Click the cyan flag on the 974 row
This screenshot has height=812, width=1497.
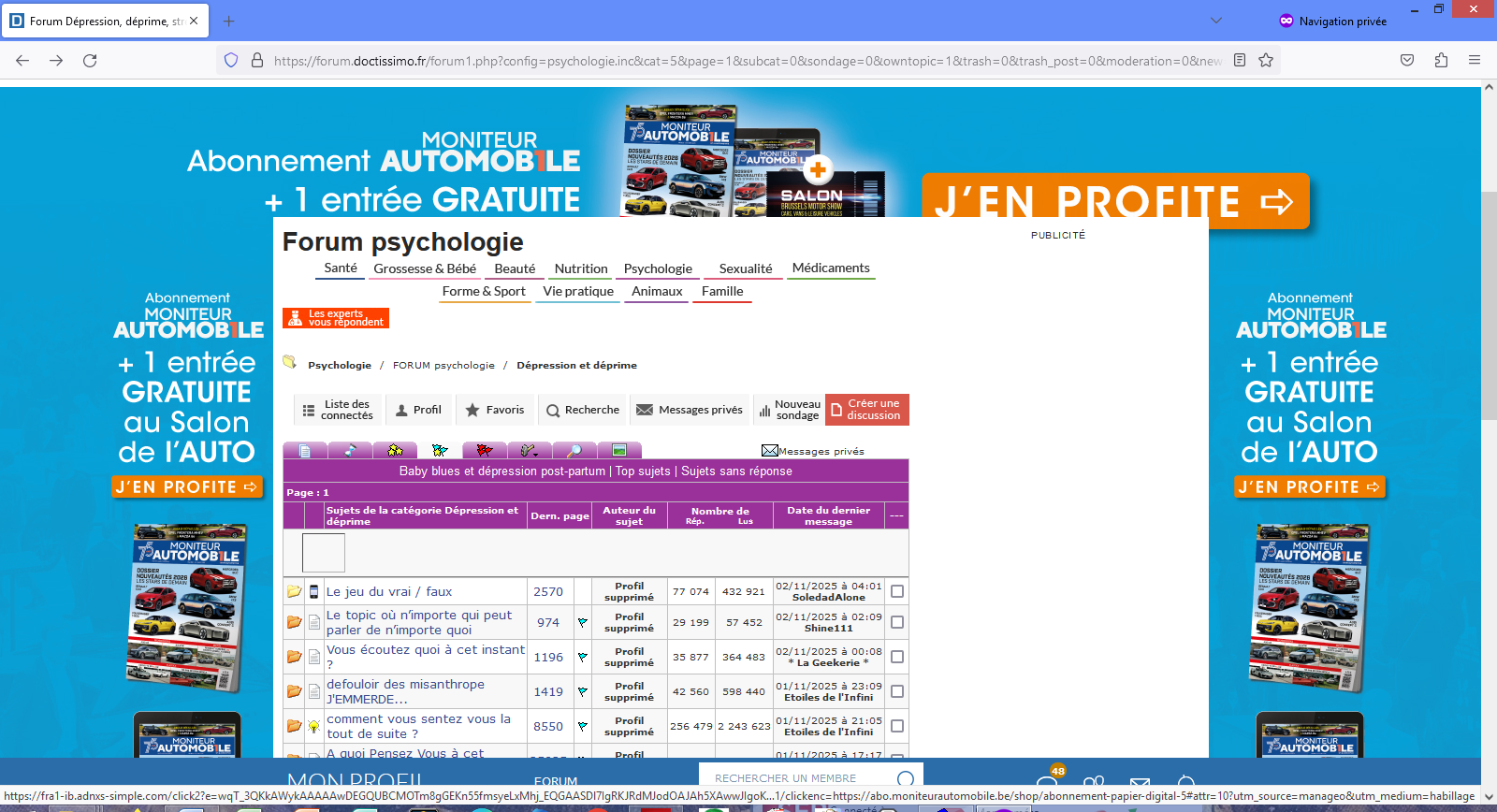click(x=582, y=622)
